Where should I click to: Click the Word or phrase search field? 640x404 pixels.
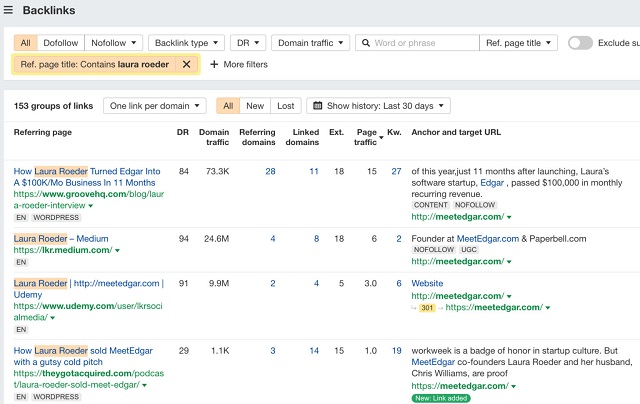coord(417,43)
